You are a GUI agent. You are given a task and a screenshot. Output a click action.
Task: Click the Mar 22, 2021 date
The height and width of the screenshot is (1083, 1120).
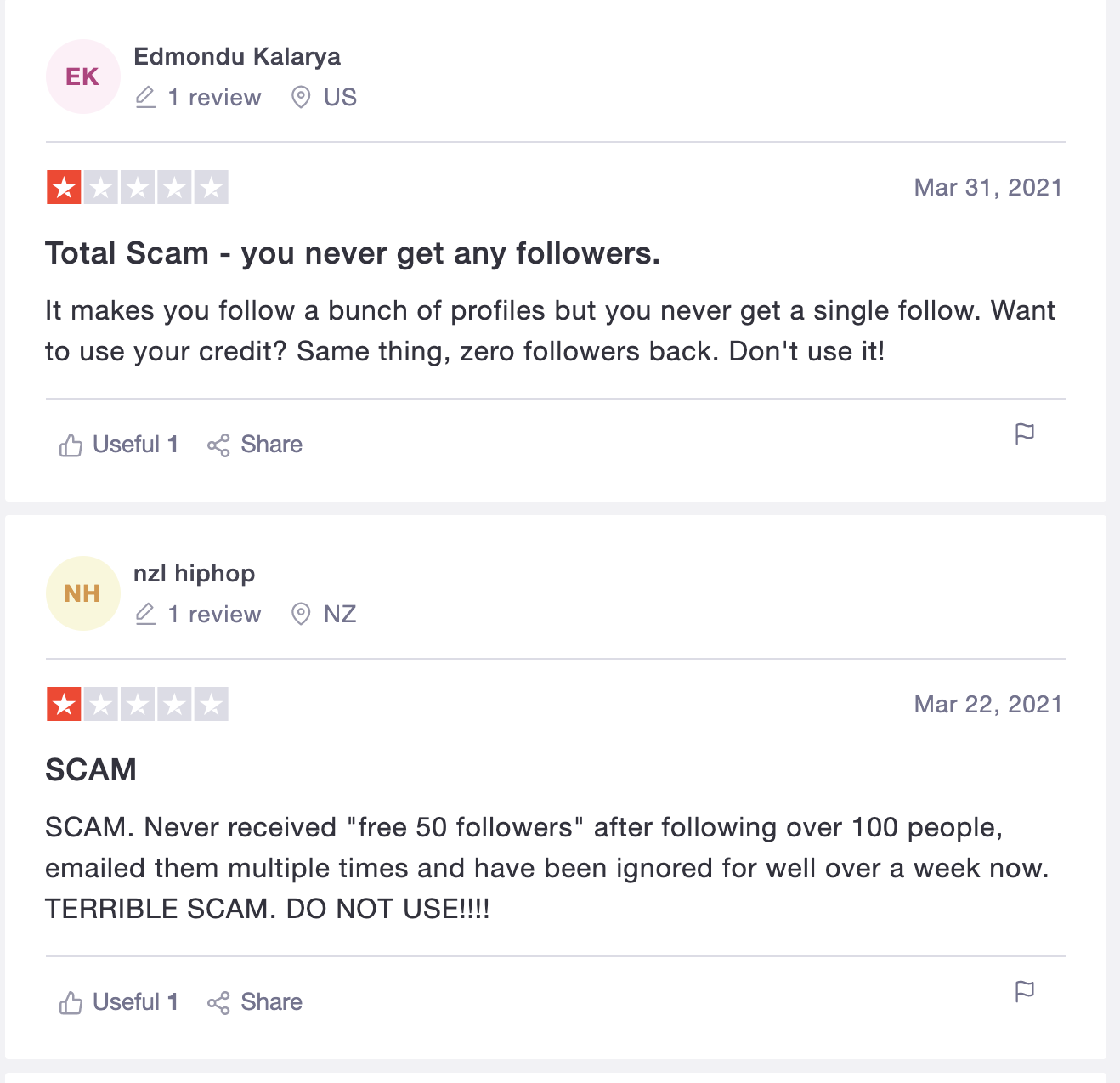pyautogui.click(x=987, y=705)
